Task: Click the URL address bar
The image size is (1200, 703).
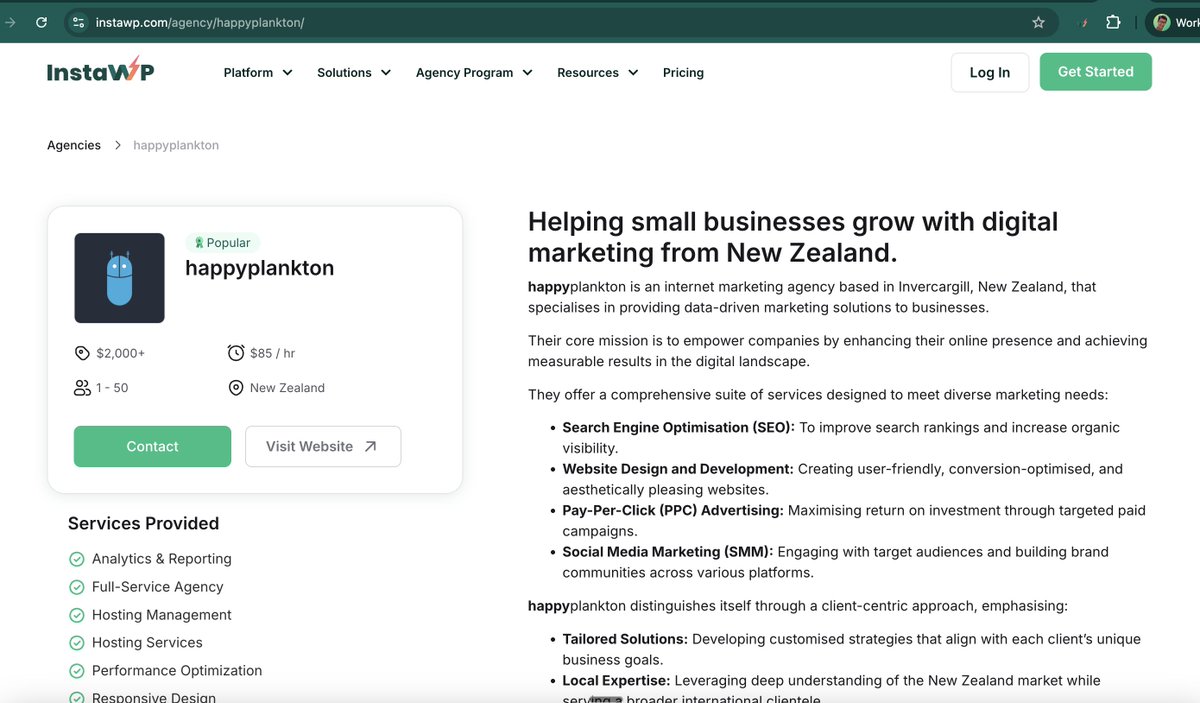Action: (x=560, y=22)
